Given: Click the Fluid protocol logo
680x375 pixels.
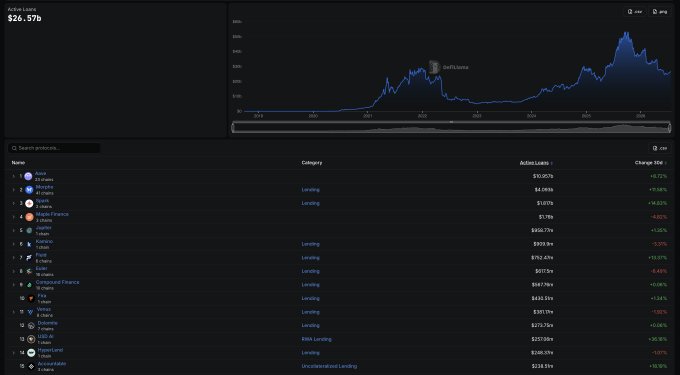Looking at the screenshot, I should click(29, 258).
